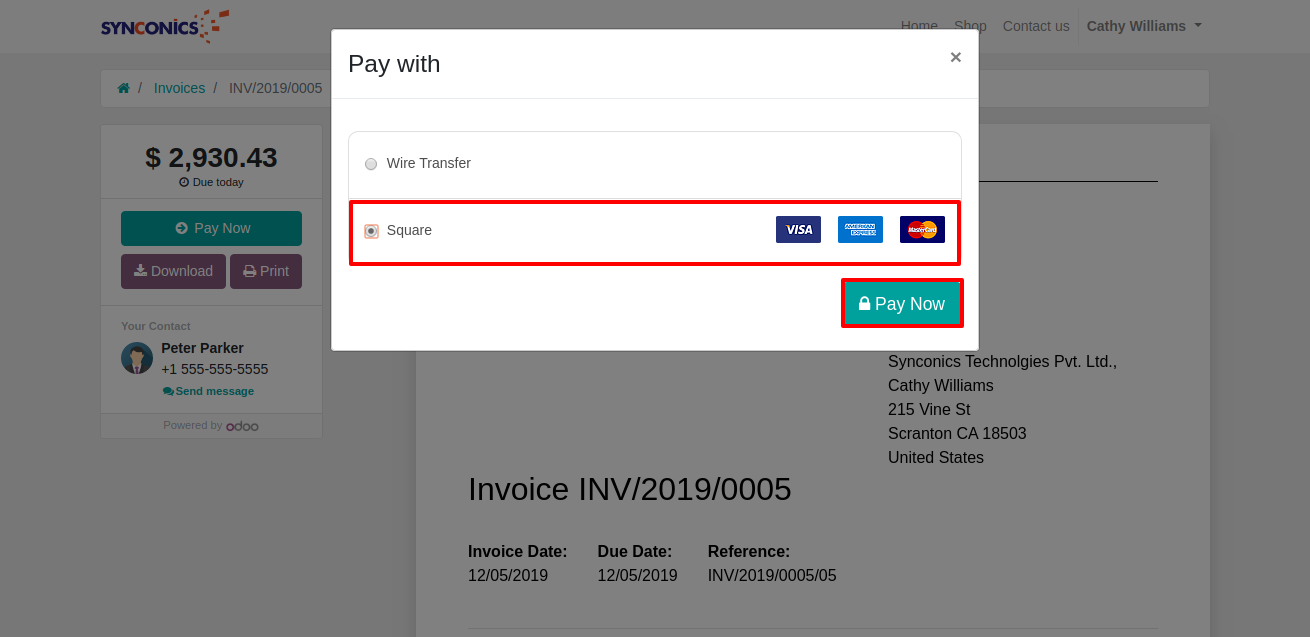Image resolution: width=1310 pixels, height=637 pixels.
Task: Click the Odoo logo in sidebar
Action: (242, 426)
